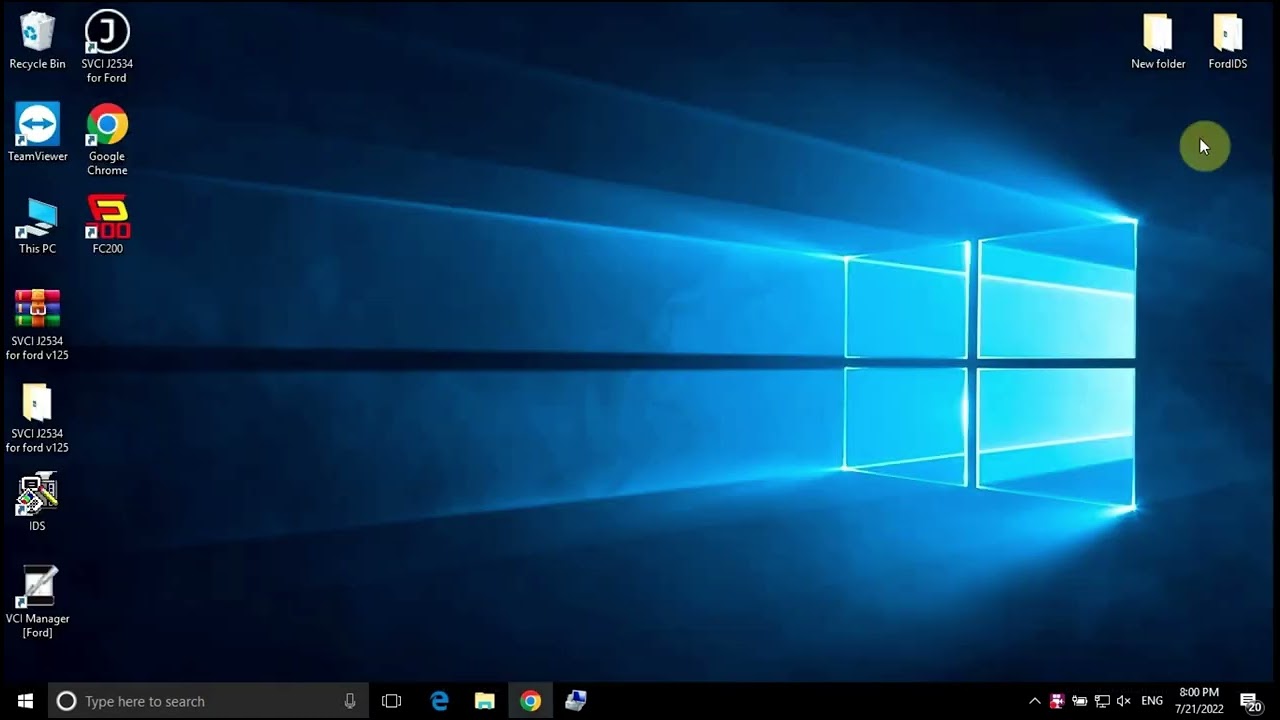The image size is (1280, 720).
Task: Select the Google Chrome desktop shortcut
Action: pos(107,140)
